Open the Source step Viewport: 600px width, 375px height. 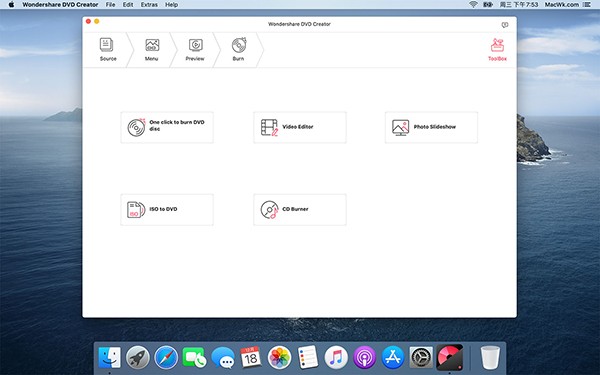[108, 50]
